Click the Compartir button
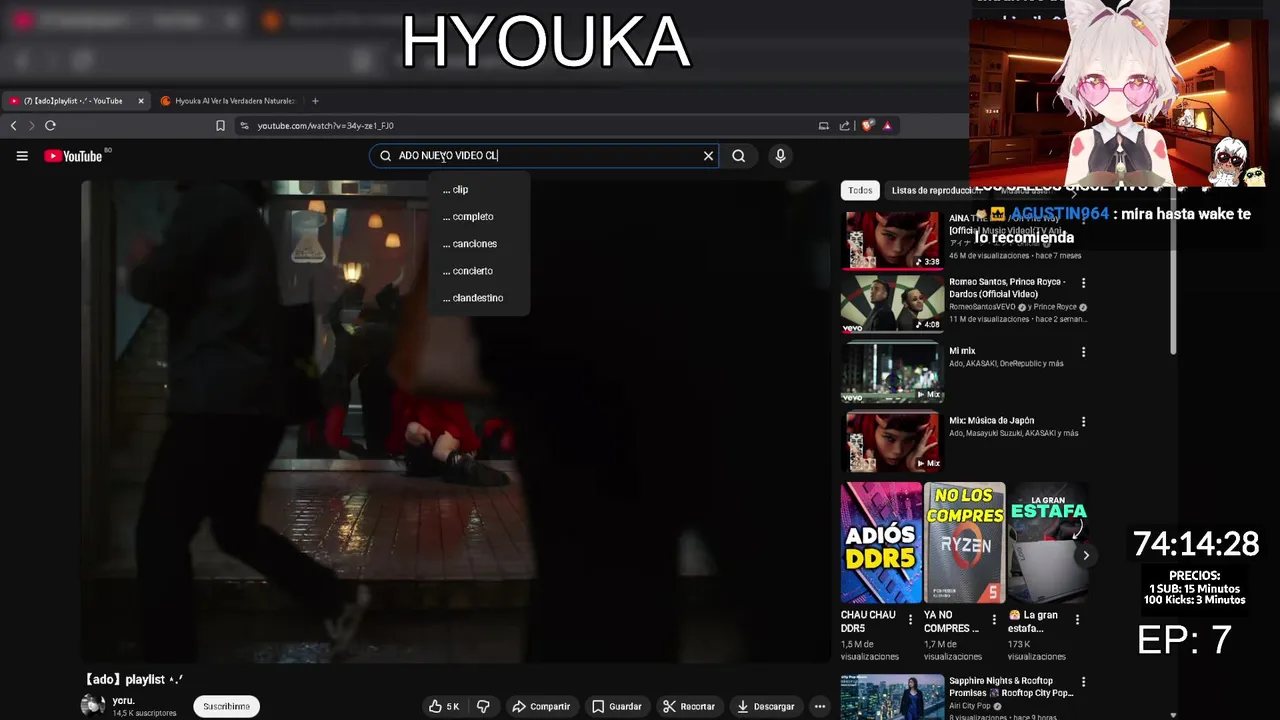Viewport: 1280px width, 720px height. tap(541, 706)
